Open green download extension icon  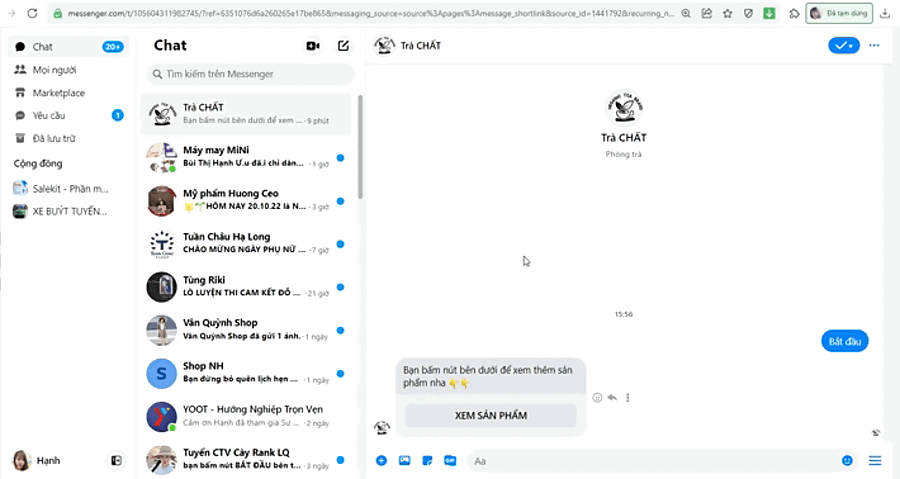tap(769, 13)
